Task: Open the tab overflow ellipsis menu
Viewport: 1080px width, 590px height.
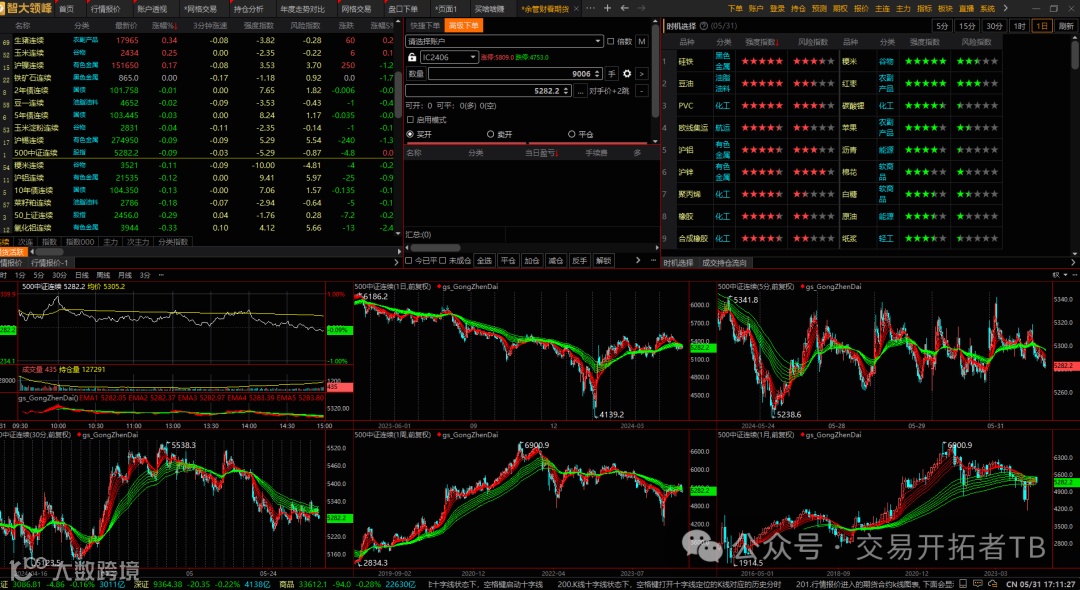Action: click(590, 8)
